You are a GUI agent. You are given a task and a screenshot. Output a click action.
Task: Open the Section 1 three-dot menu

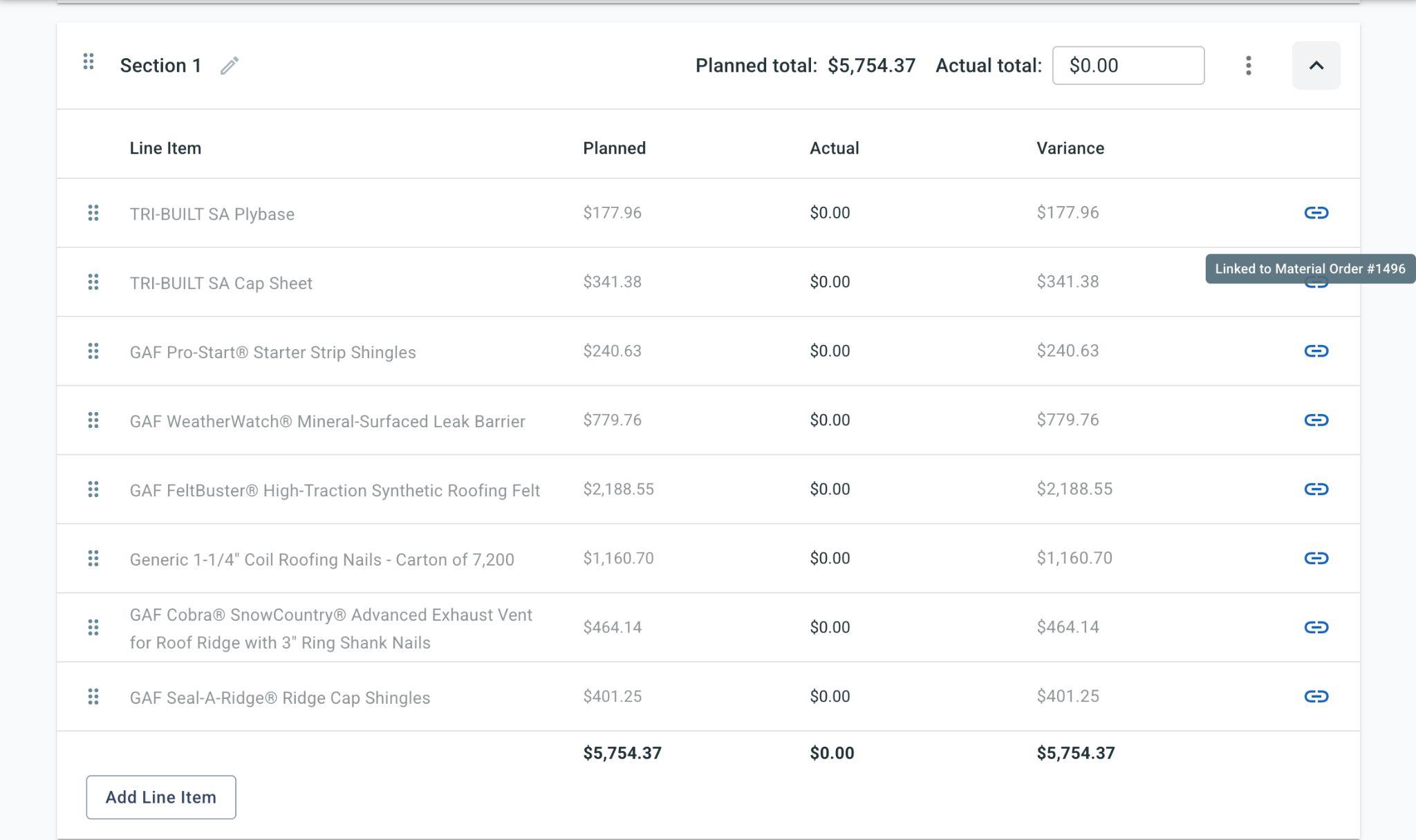[x=1248, y=66]
